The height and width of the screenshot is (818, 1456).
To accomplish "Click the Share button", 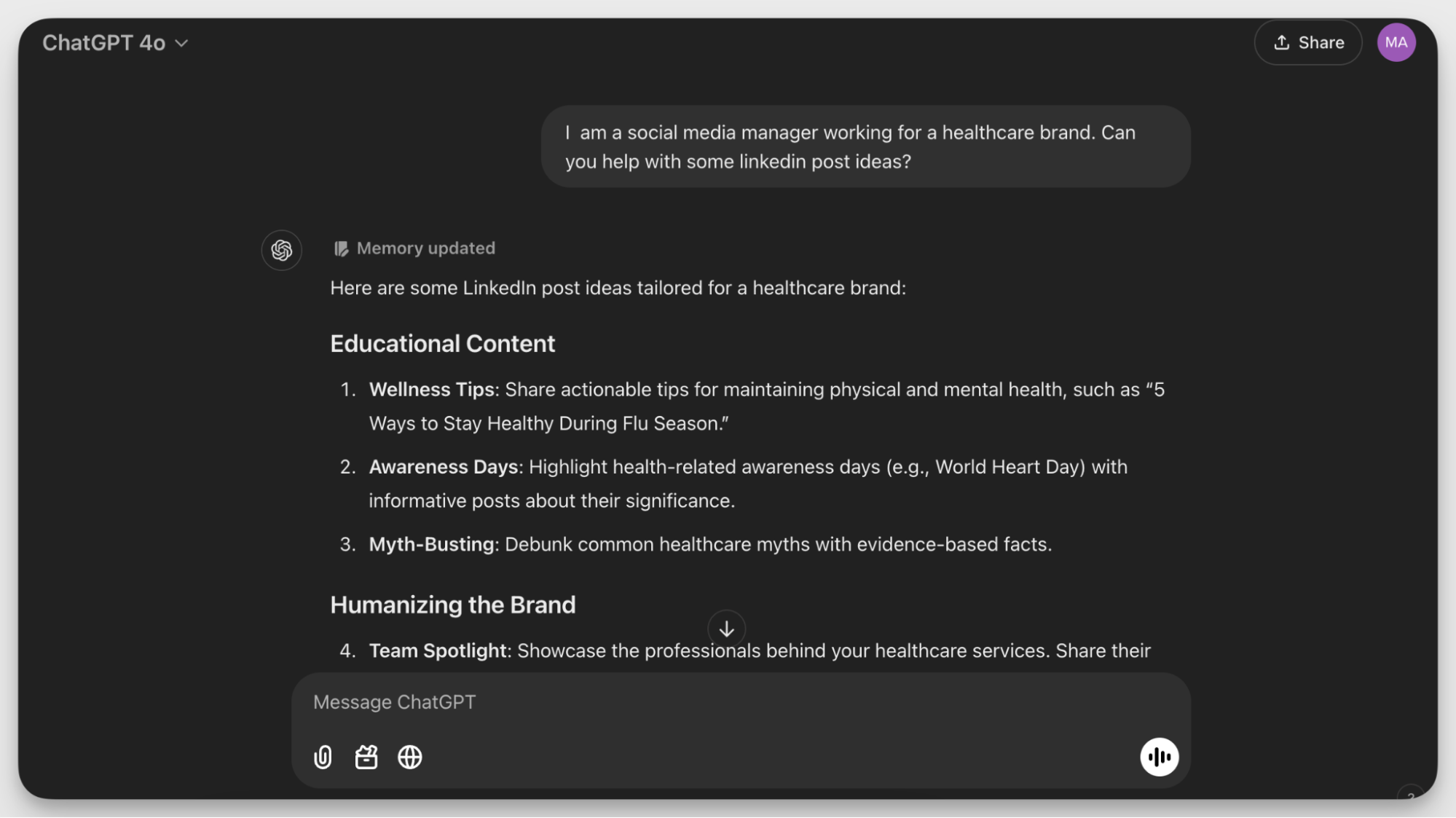I will 1308,43.
